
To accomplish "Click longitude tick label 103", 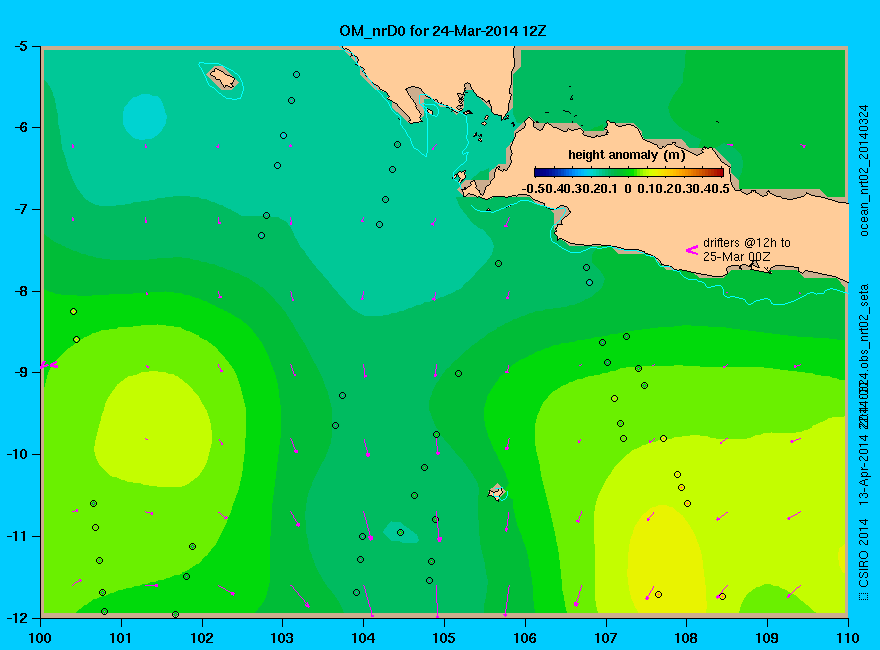I will (x=282, y=638).
